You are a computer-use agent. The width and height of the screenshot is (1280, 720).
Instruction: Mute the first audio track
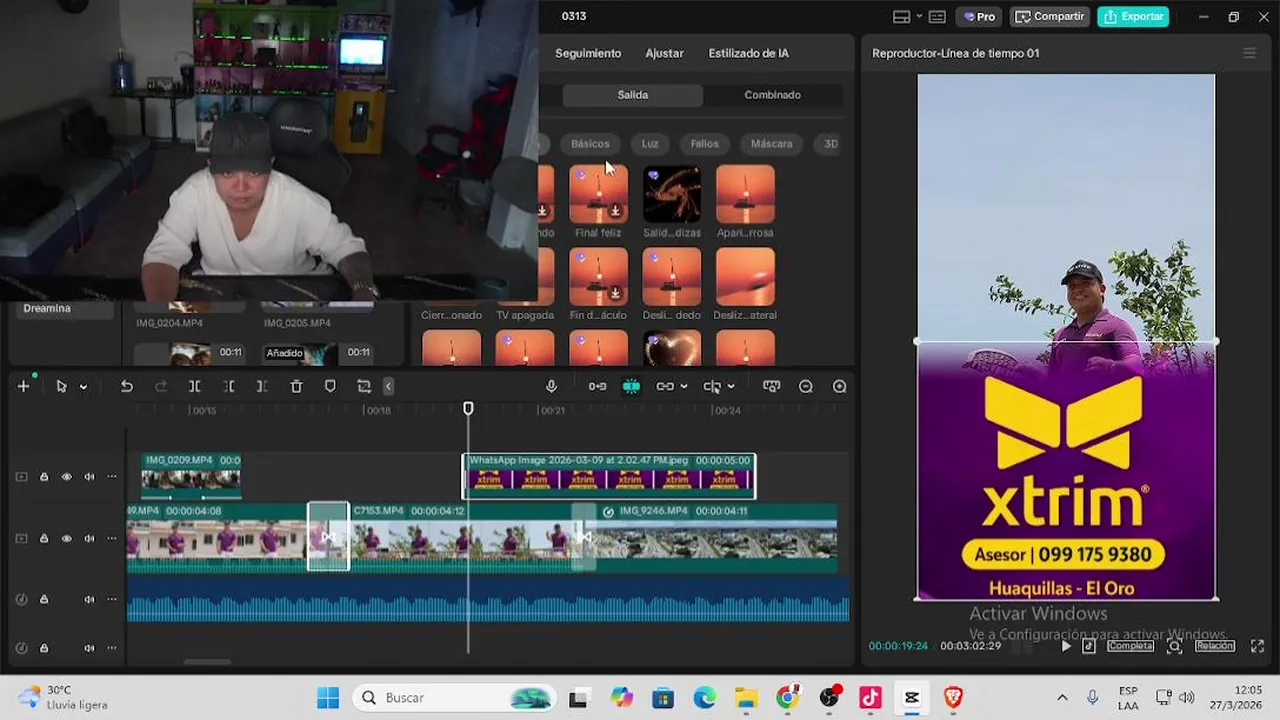pos(89,599)
